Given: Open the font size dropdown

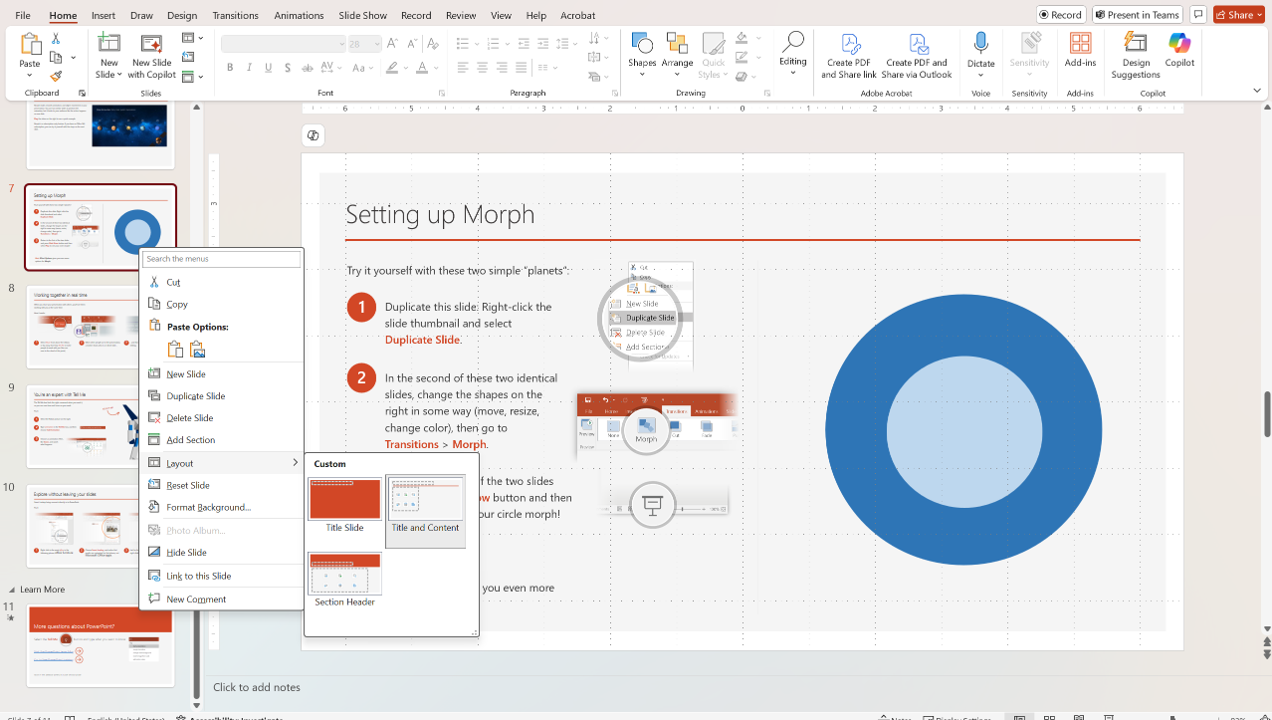Looking at the screenshot, I should pyautogui.click(x=377, y=44).
